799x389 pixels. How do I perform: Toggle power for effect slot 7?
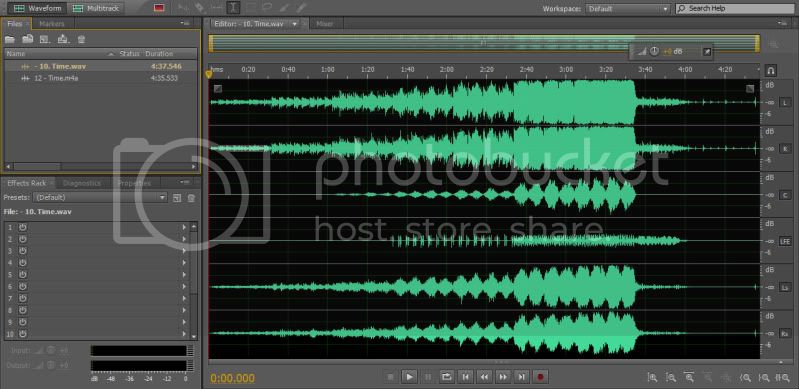click(22, 298)
